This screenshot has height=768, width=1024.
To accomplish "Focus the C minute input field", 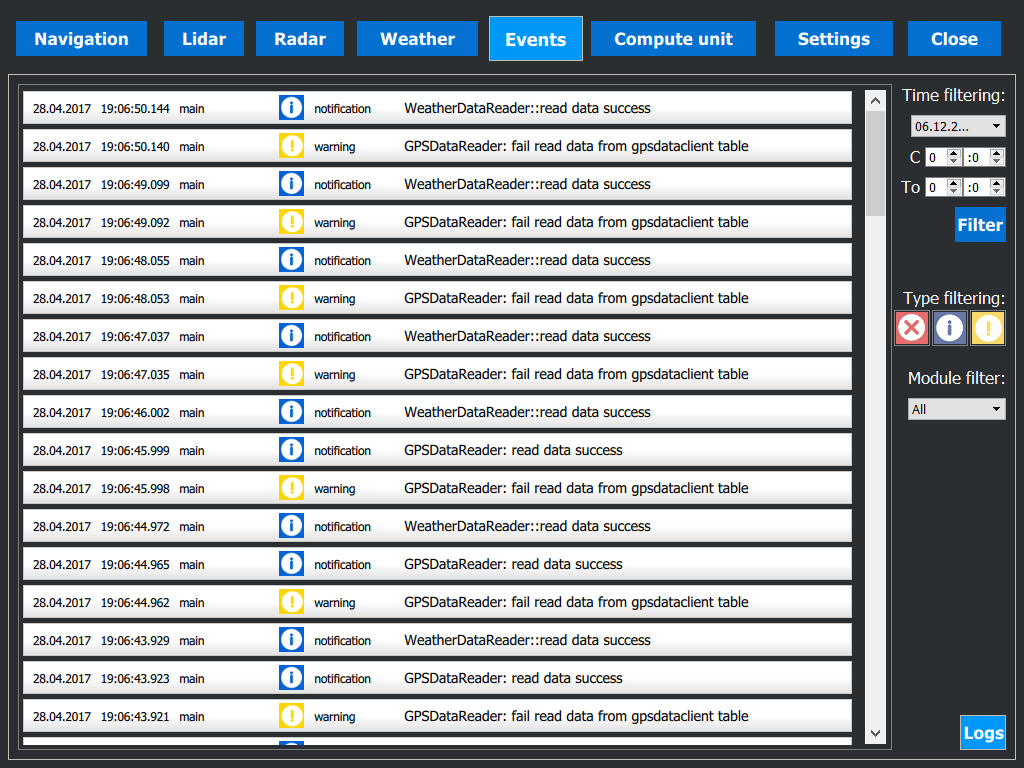I will pyautogui.click(x=977, y=157).
